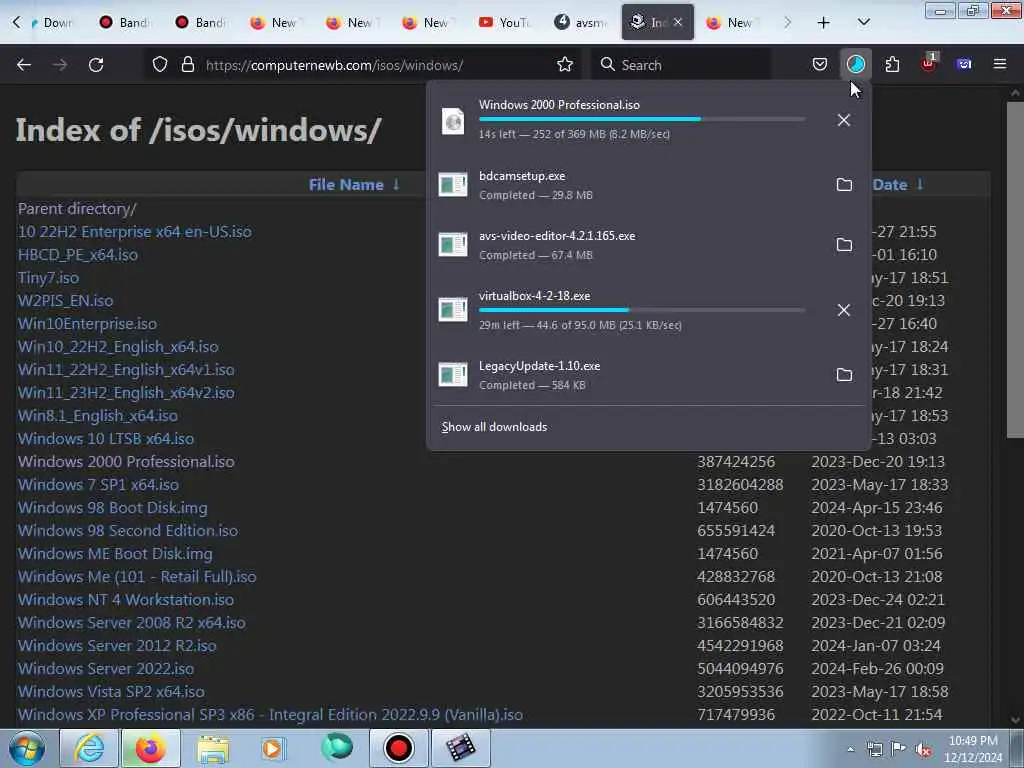Click the site security padlock icon
Screen dimensions: 1024x768
click(x=188, y=65)
